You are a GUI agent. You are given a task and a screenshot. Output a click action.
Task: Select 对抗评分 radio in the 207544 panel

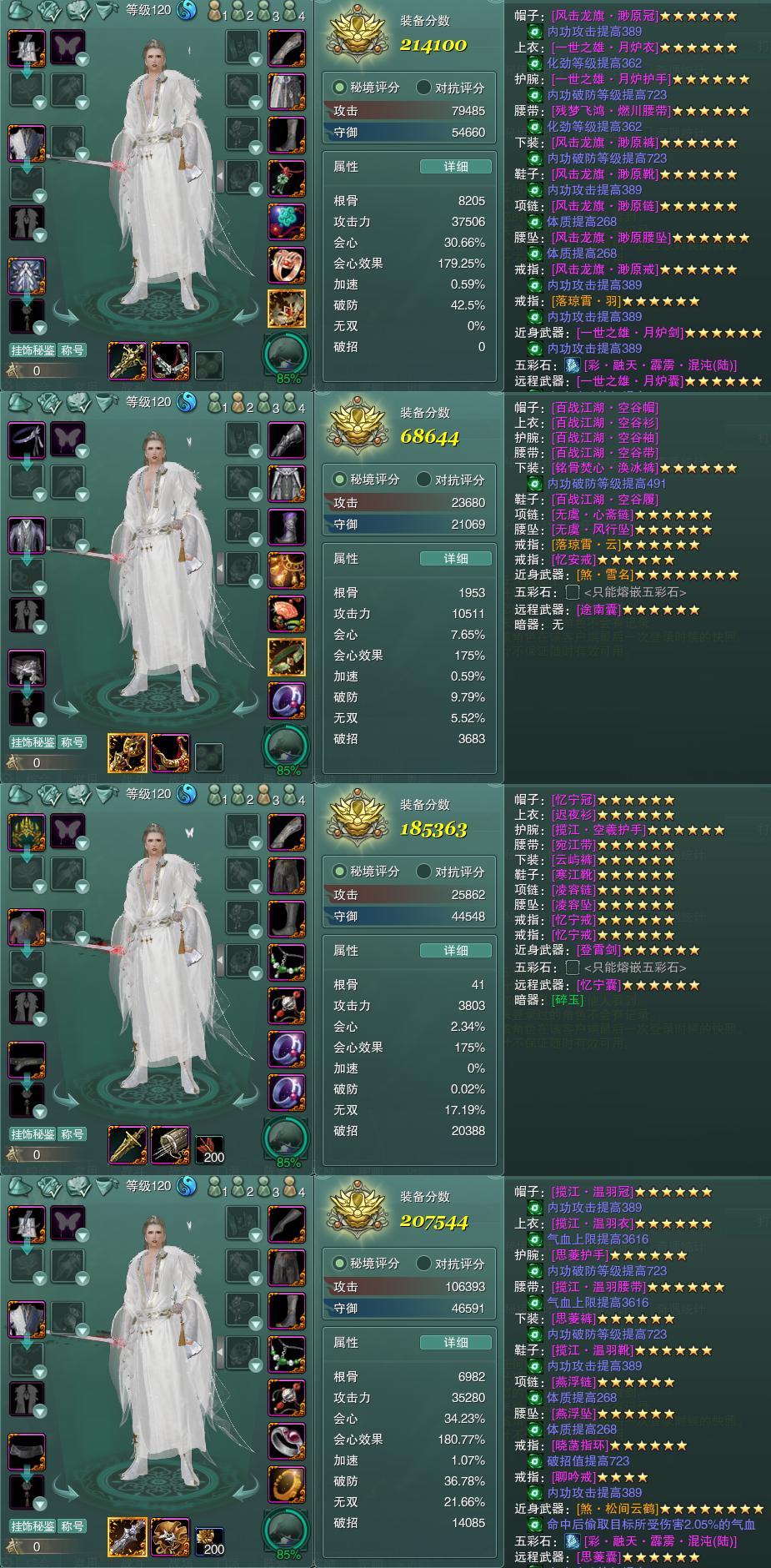423,1263
